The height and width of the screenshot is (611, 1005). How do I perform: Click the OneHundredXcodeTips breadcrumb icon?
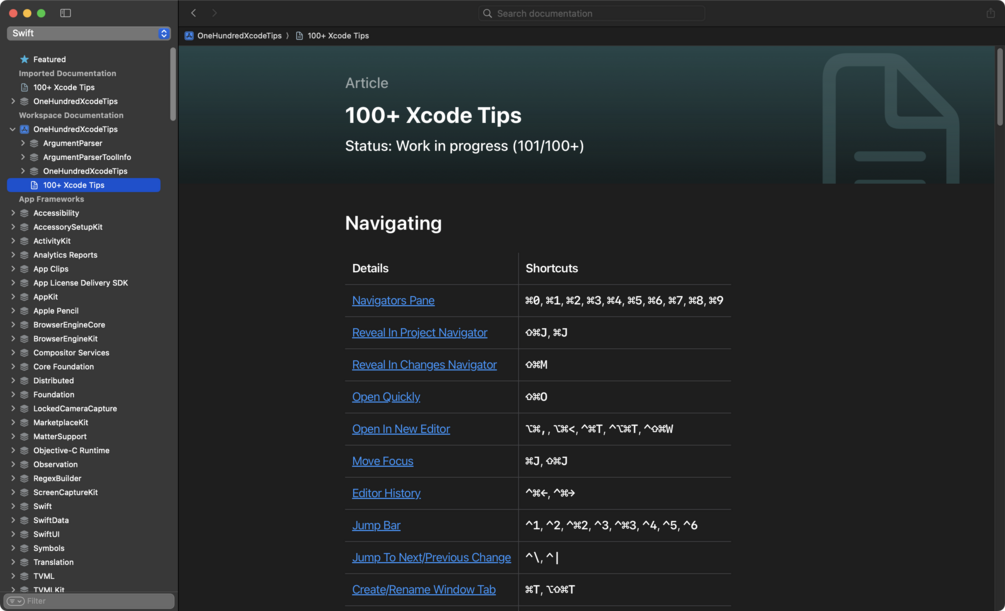(189, 36)
